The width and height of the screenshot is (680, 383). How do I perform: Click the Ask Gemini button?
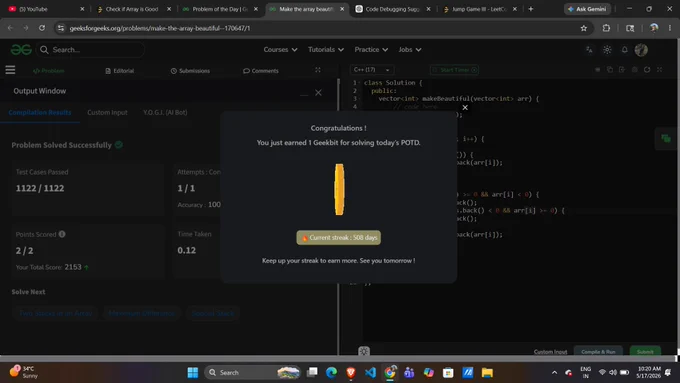coord(587,9)
